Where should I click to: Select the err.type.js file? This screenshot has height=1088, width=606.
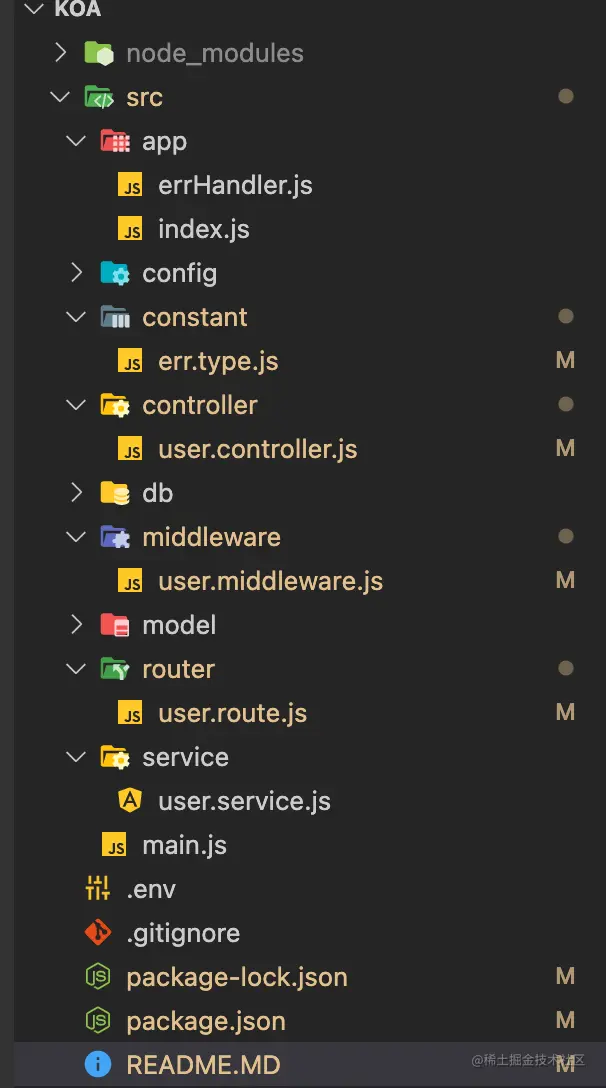pyautogui.click(x=218, y=361)
